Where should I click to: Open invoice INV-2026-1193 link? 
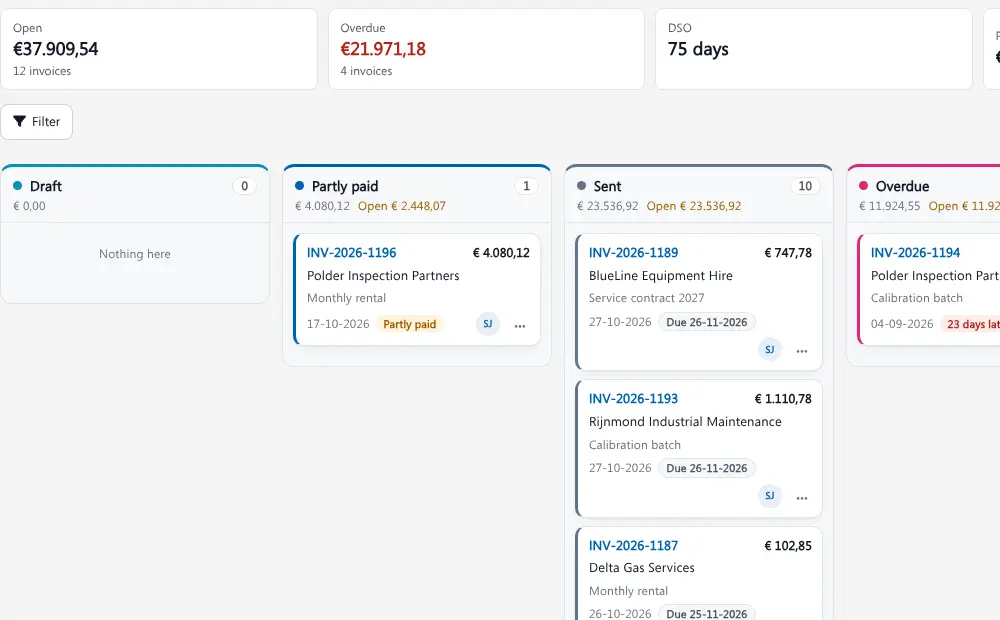click(x=633, y=399)
